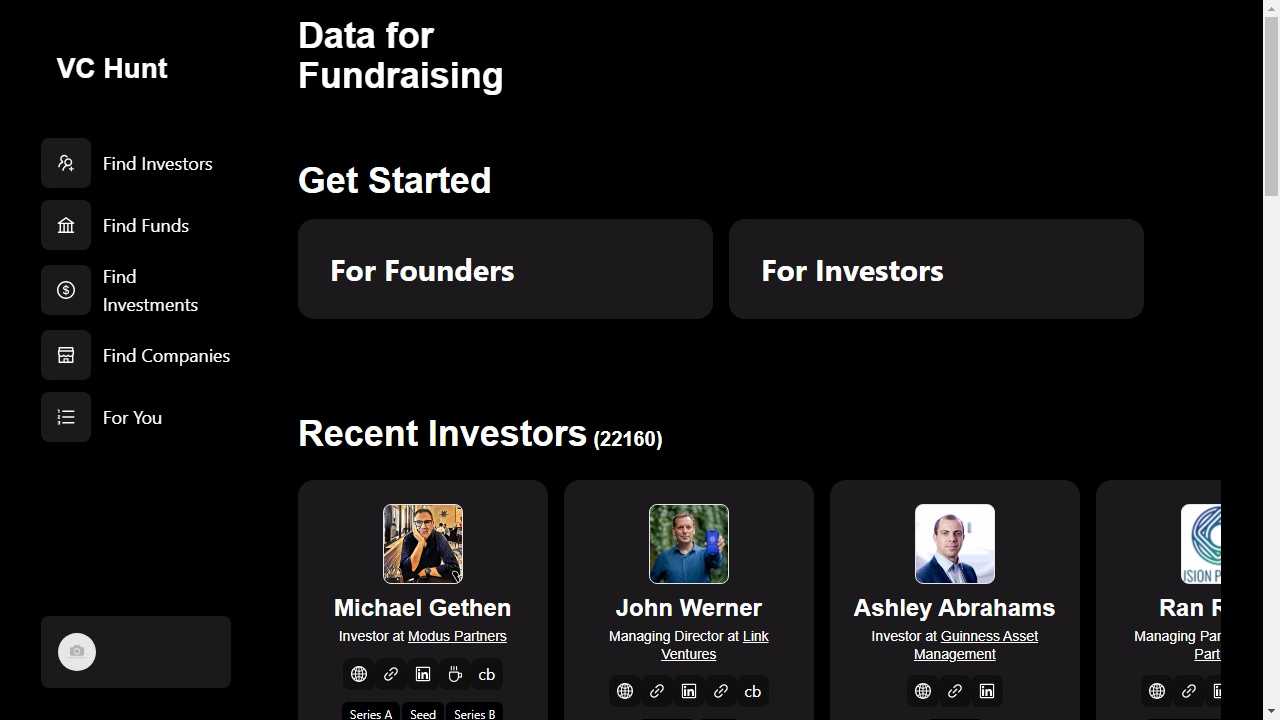Open Michael Gethen's website via globe icon

pos(359,674)
